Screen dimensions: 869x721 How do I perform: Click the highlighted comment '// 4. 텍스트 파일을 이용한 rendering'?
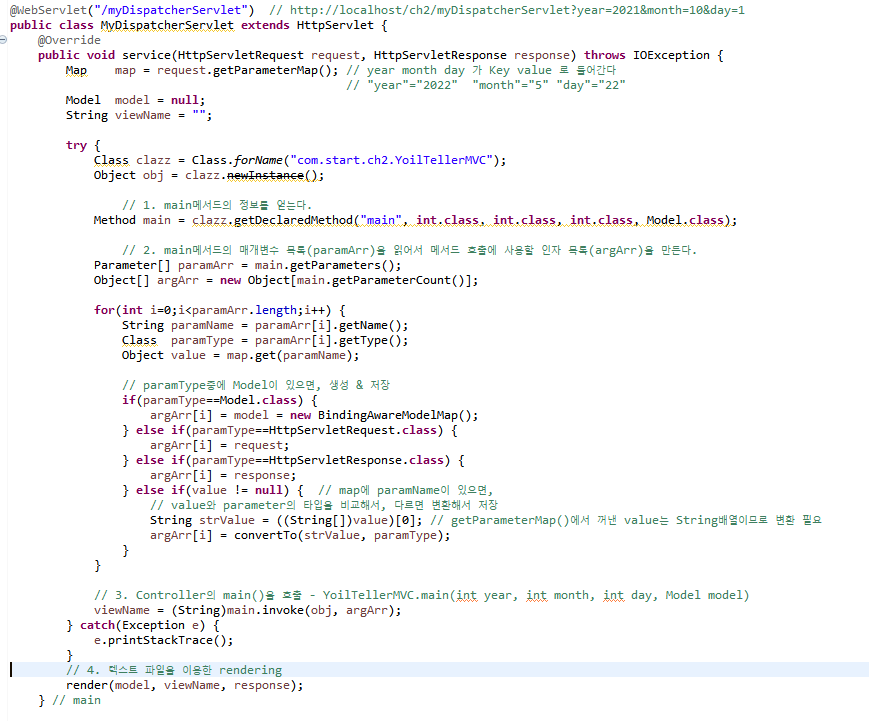pos(174,670)
